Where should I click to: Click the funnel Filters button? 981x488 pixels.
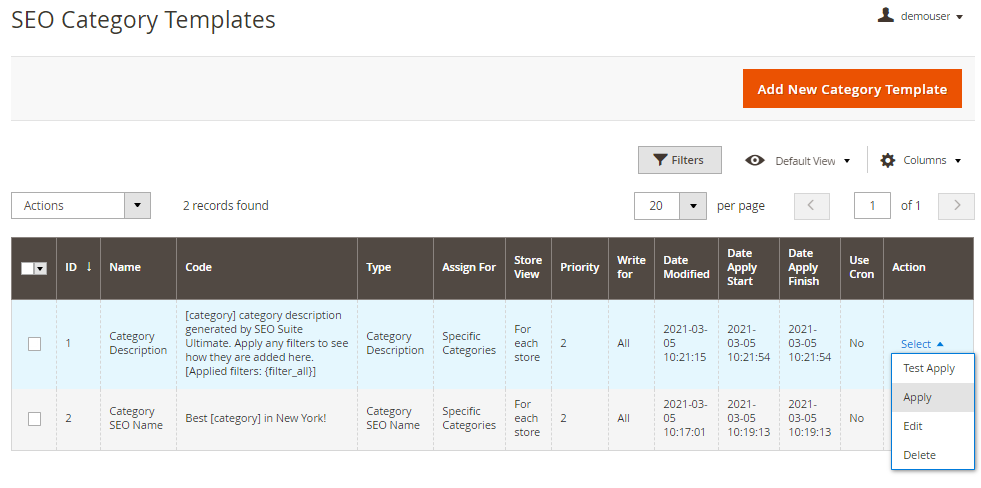click(679, 160)
